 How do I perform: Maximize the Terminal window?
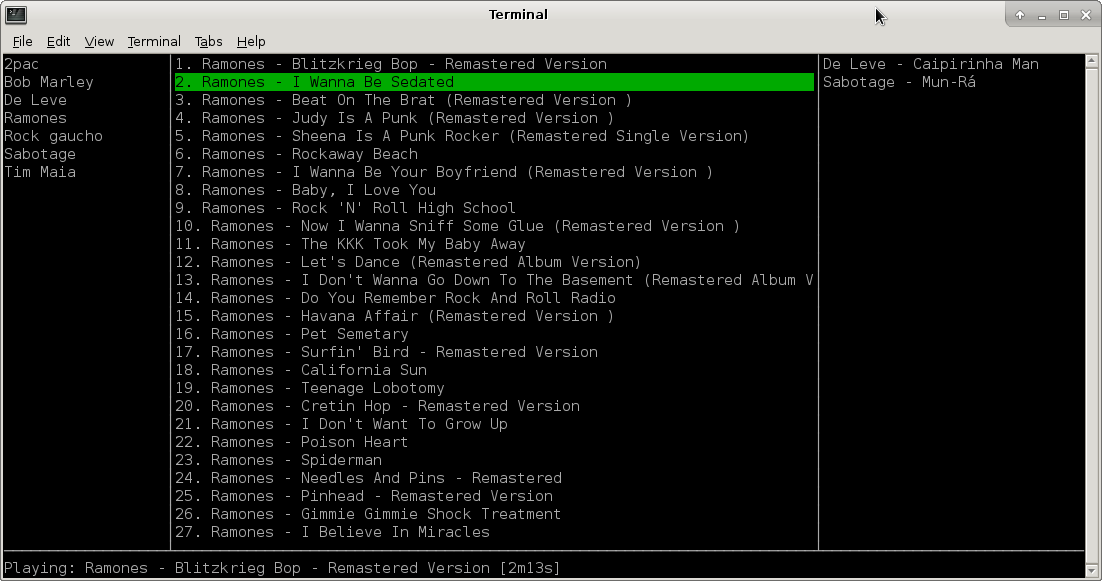point(1063,15)
